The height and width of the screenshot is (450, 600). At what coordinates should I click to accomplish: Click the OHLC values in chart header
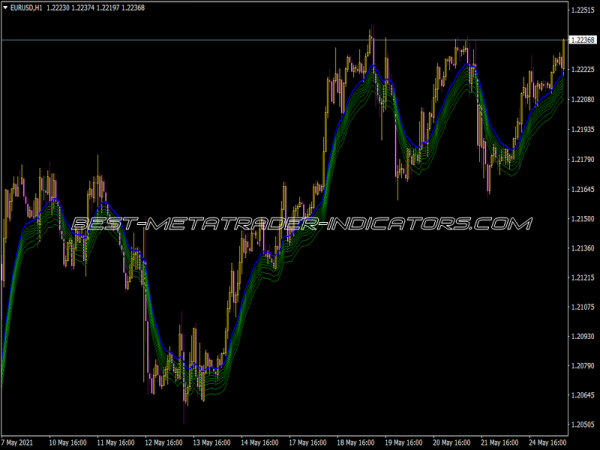coord(97,8)
